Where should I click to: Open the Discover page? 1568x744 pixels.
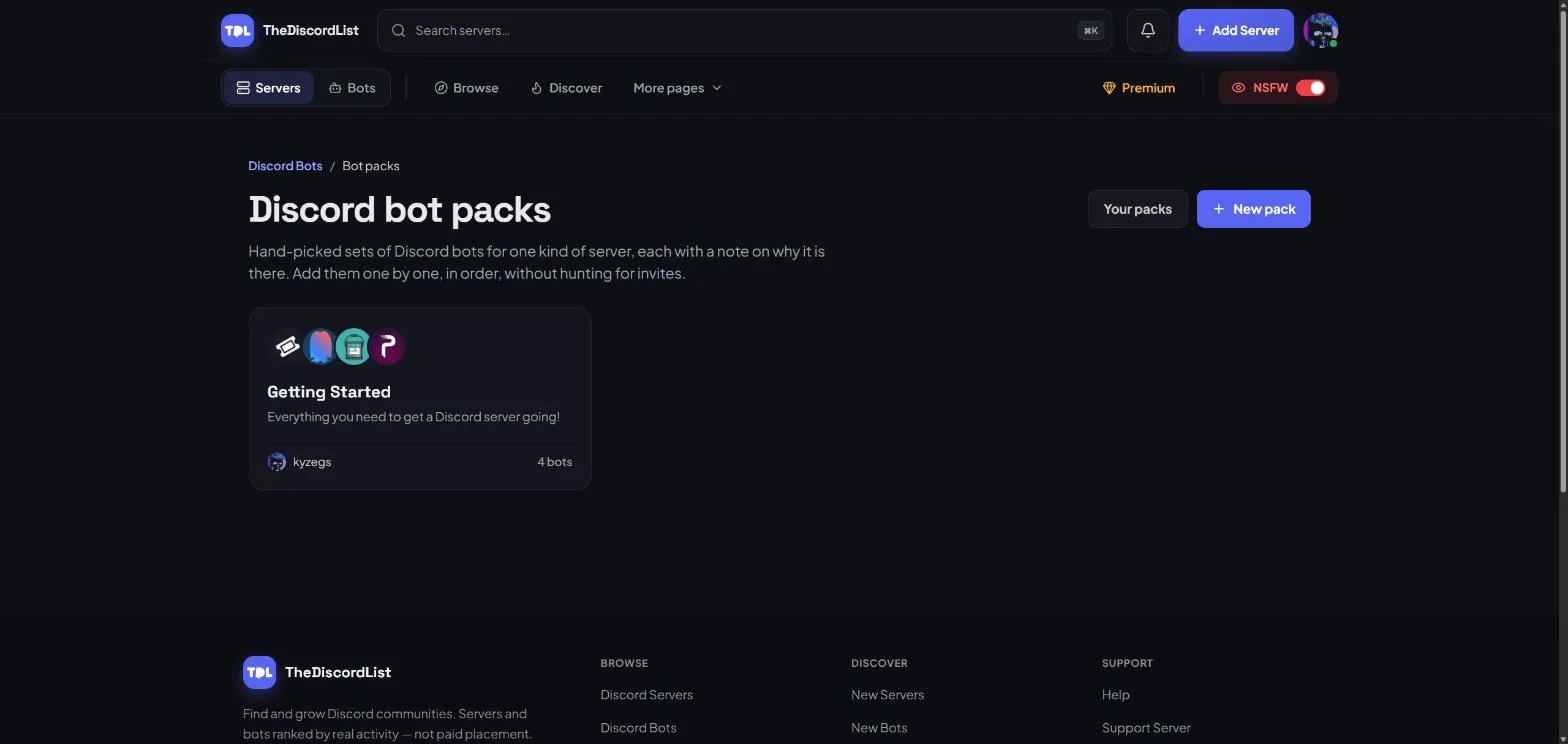(566, 88)
